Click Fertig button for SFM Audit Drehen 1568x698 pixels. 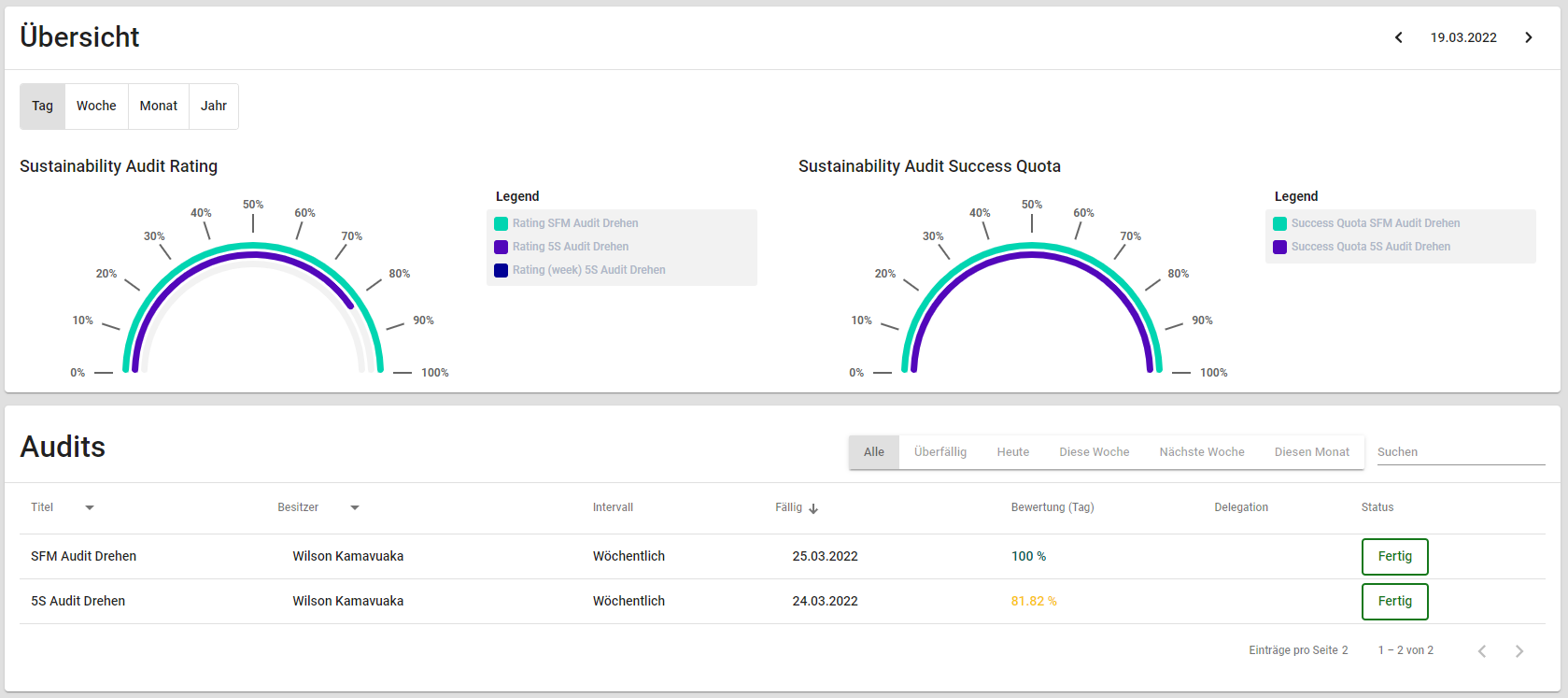1395,556
